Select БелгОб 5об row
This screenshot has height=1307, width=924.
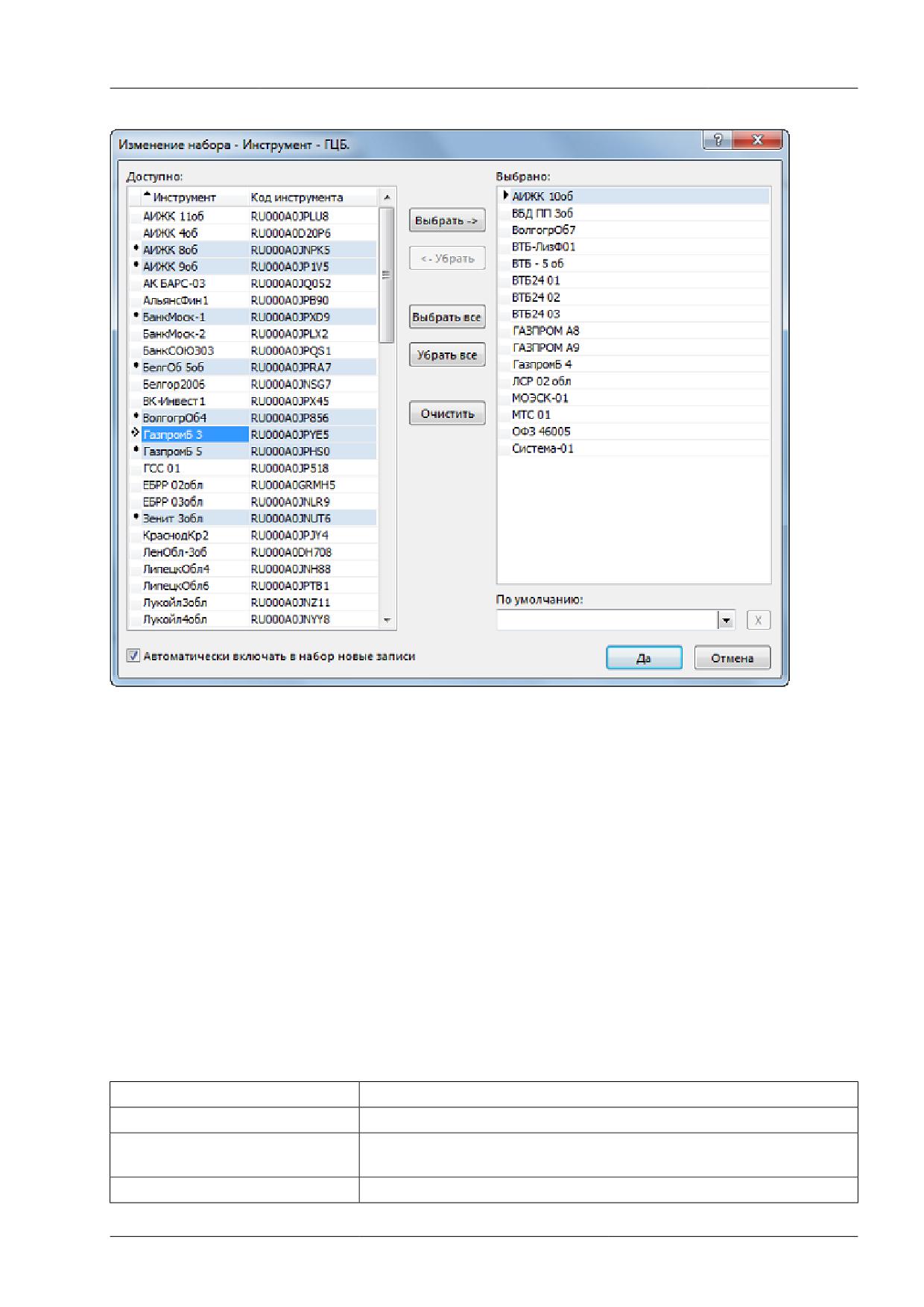tap(253, 367)
